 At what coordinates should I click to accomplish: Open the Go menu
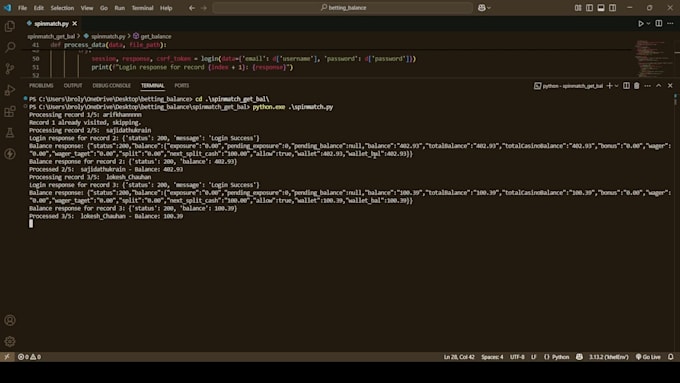click(104, 8)
